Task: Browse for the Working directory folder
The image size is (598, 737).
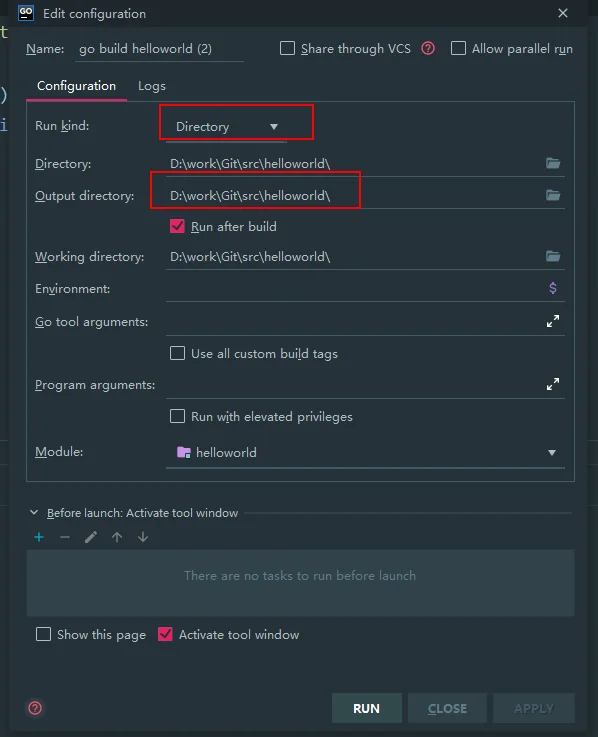Action: (553, 256)
